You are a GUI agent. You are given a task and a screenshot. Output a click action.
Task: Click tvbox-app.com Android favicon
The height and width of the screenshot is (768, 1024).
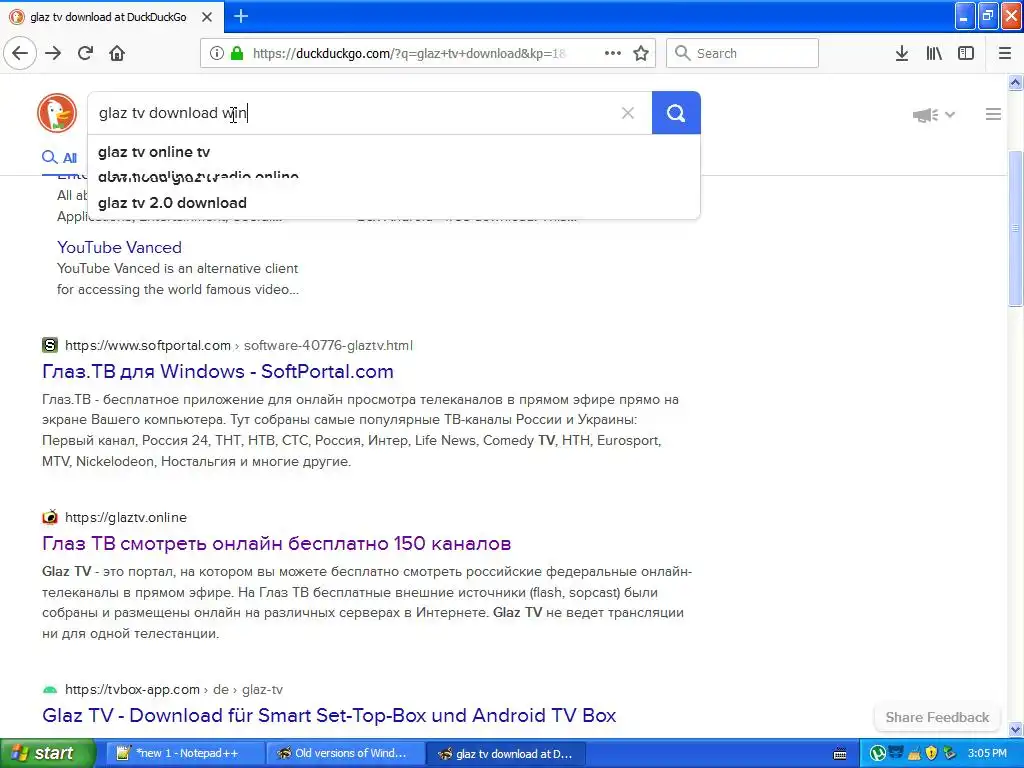pos(50,690)
